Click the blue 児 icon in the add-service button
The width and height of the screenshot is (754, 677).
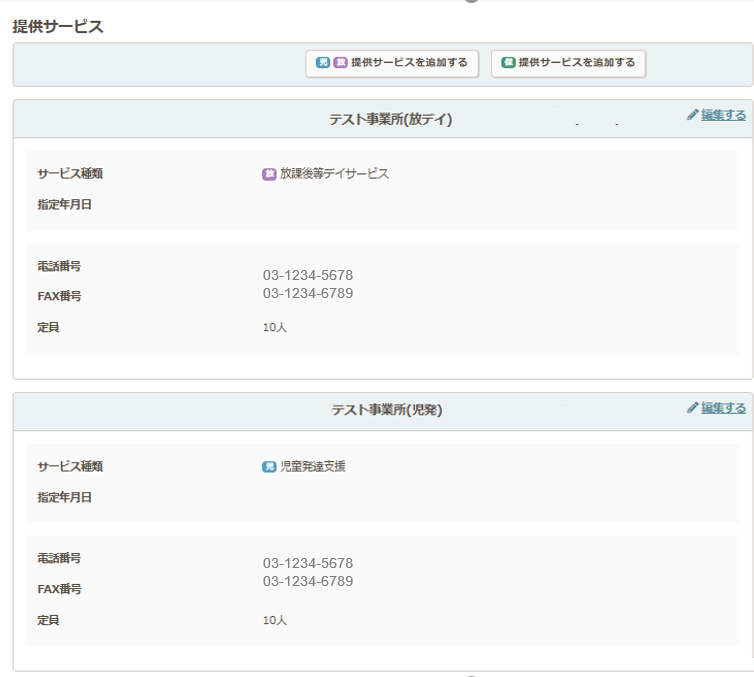pyautogui.click(x=322, y=63)
